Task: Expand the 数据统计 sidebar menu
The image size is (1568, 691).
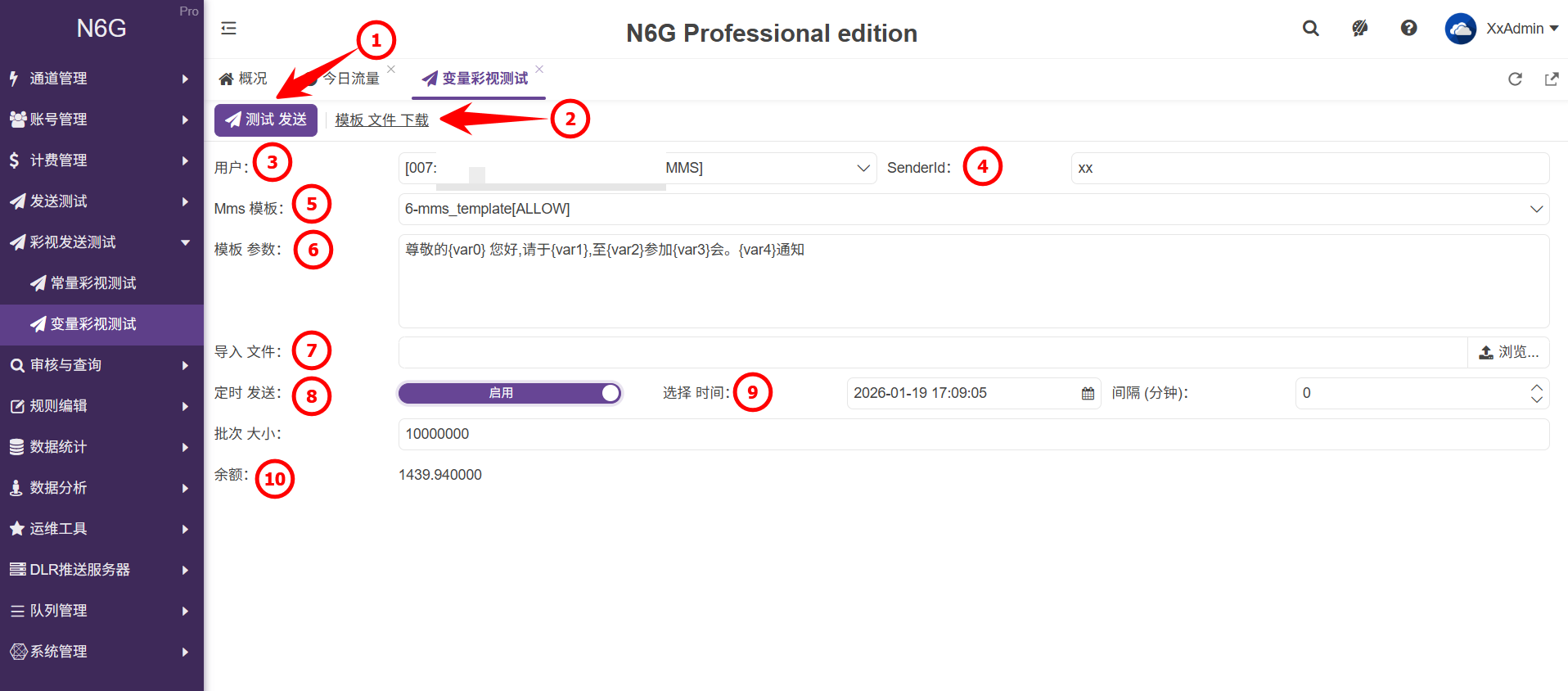Action: (101, 447)
